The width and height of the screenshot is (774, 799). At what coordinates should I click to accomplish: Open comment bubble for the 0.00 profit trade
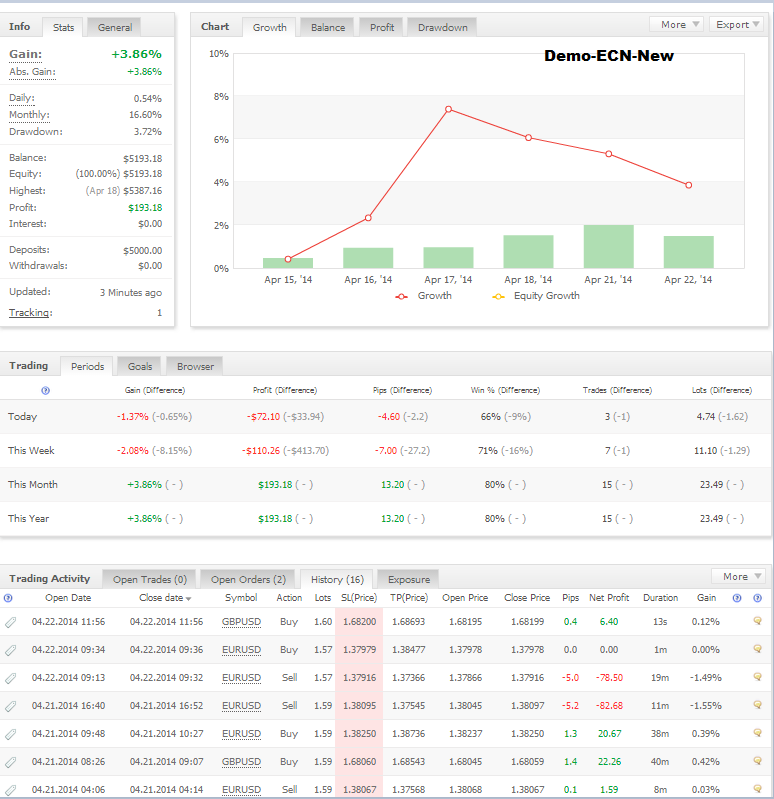point(758,649)
